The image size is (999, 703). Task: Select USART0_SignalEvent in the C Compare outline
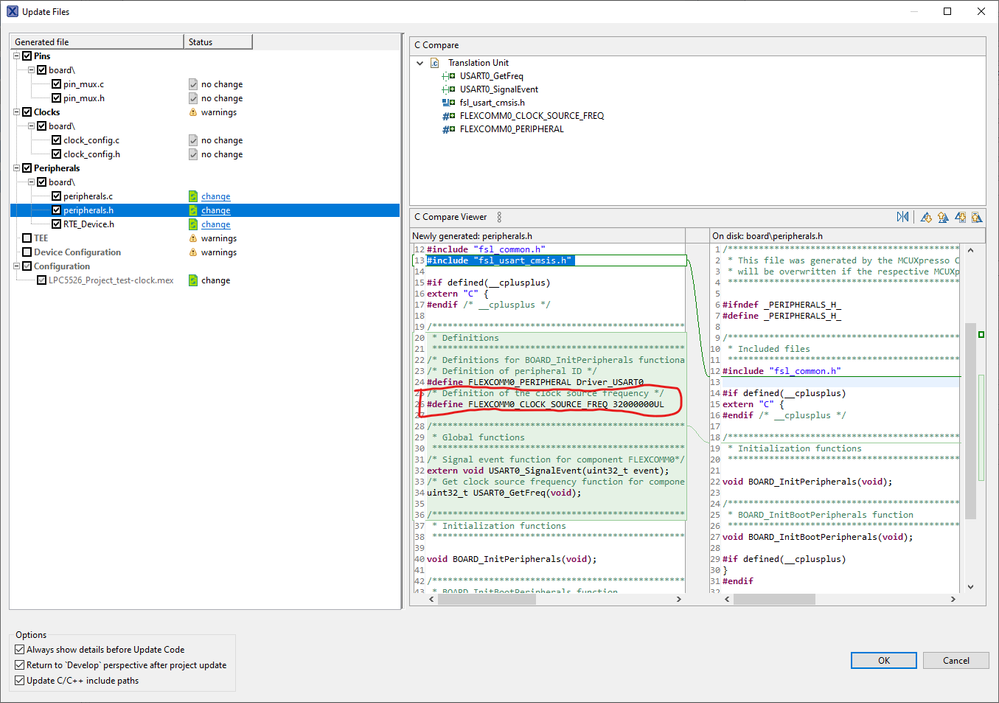[499, 89]
